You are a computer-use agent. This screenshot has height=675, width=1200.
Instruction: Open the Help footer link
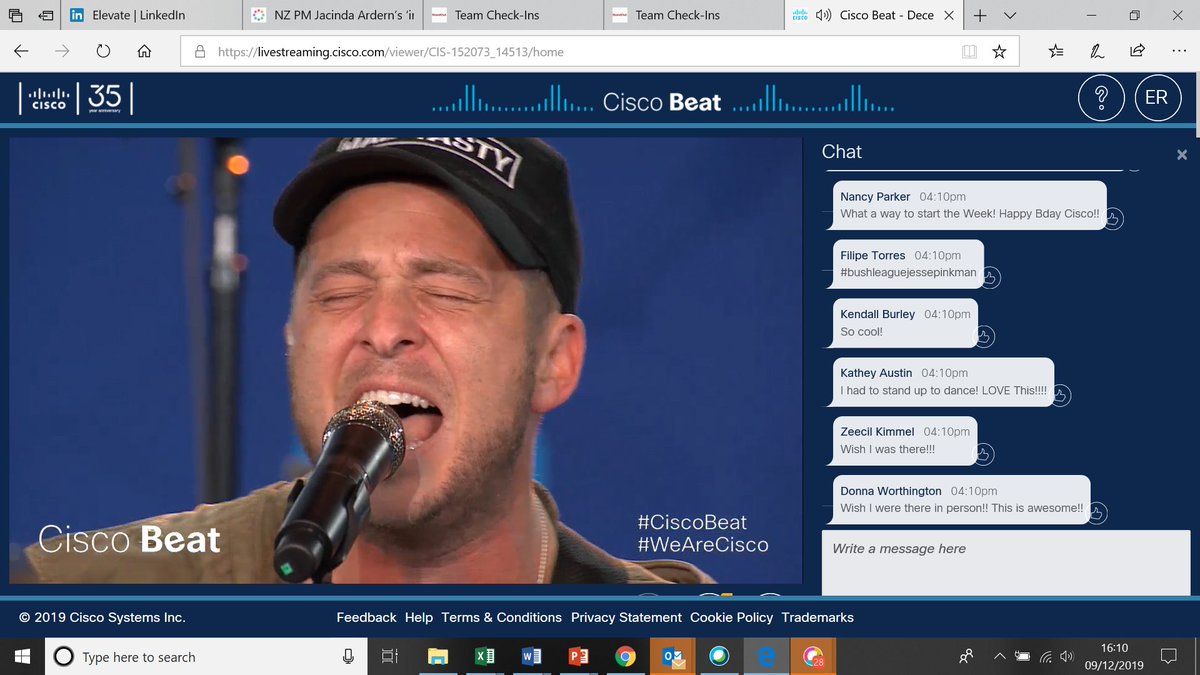coord(419,617)
